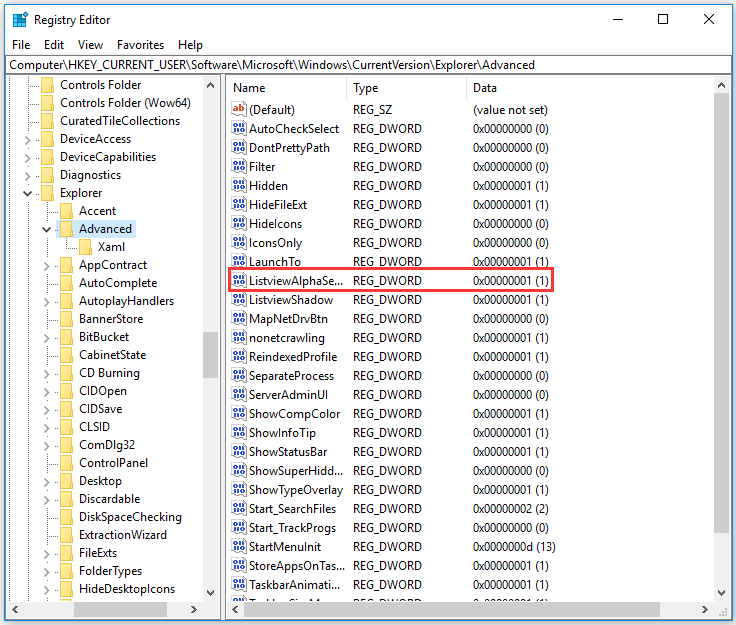Click the AutoCheckSelect DWORD icon

tap(238, 128)
